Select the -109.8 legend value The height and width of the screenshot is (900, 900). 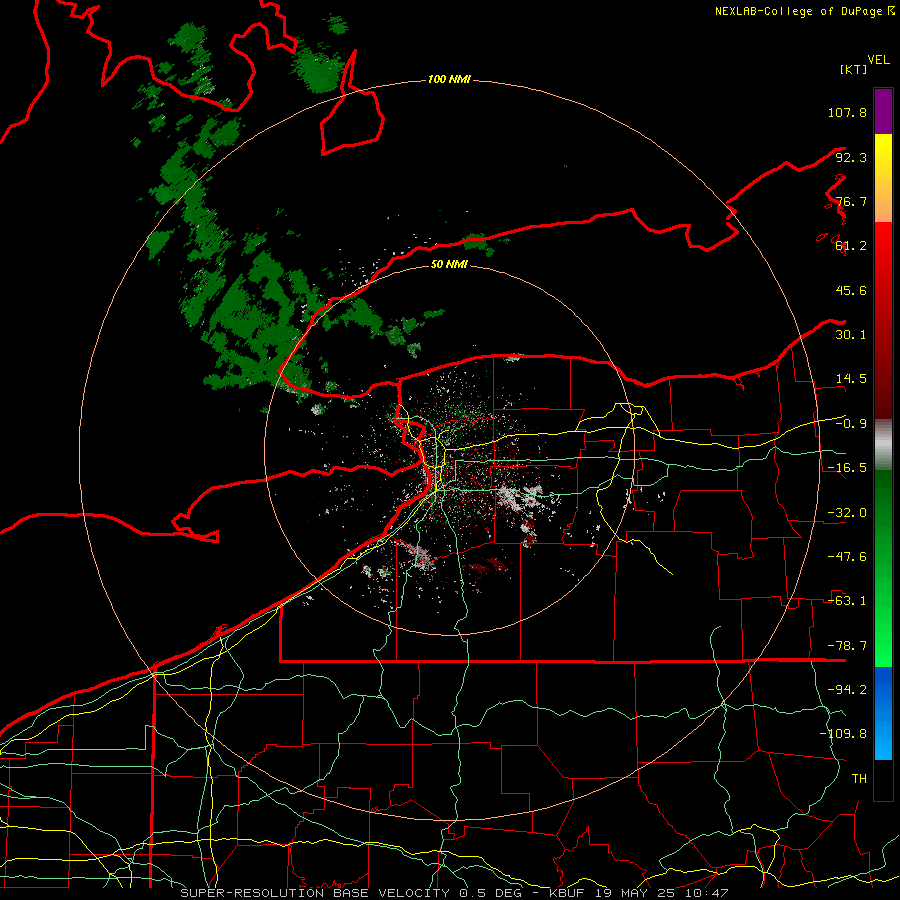[x=843, y=734]
